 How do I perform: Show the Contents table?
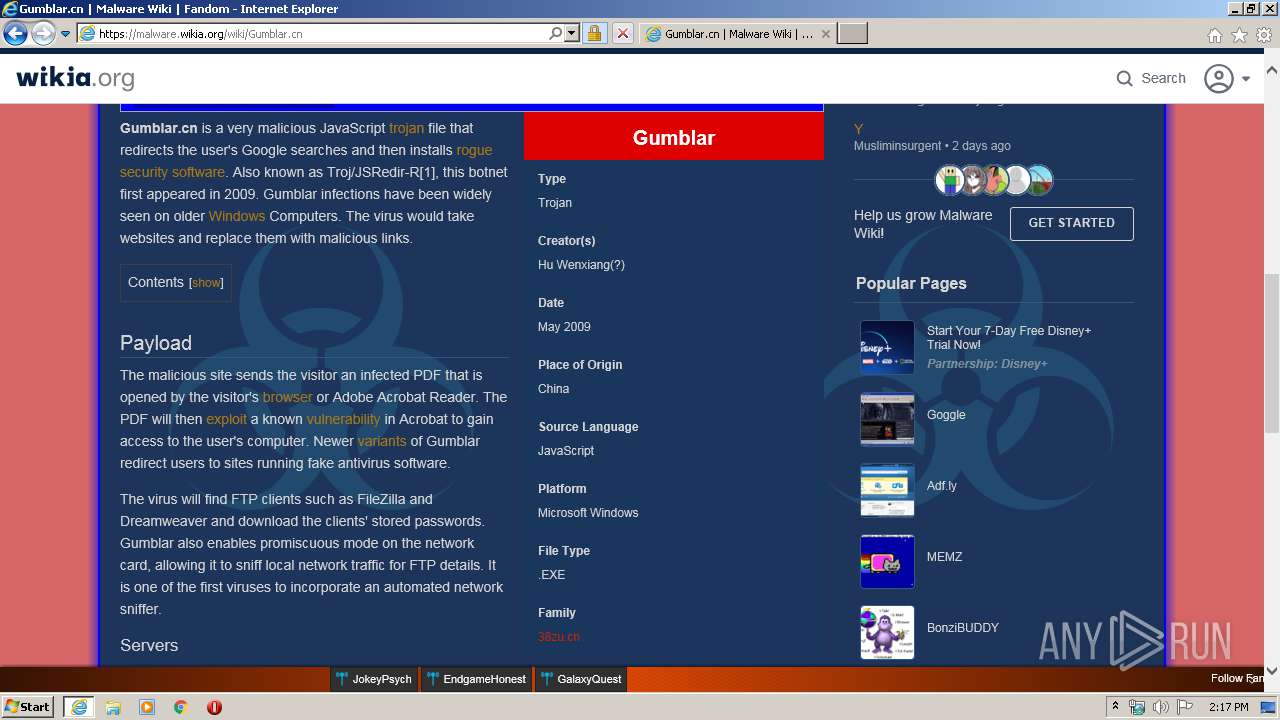[x=206, y=283]
